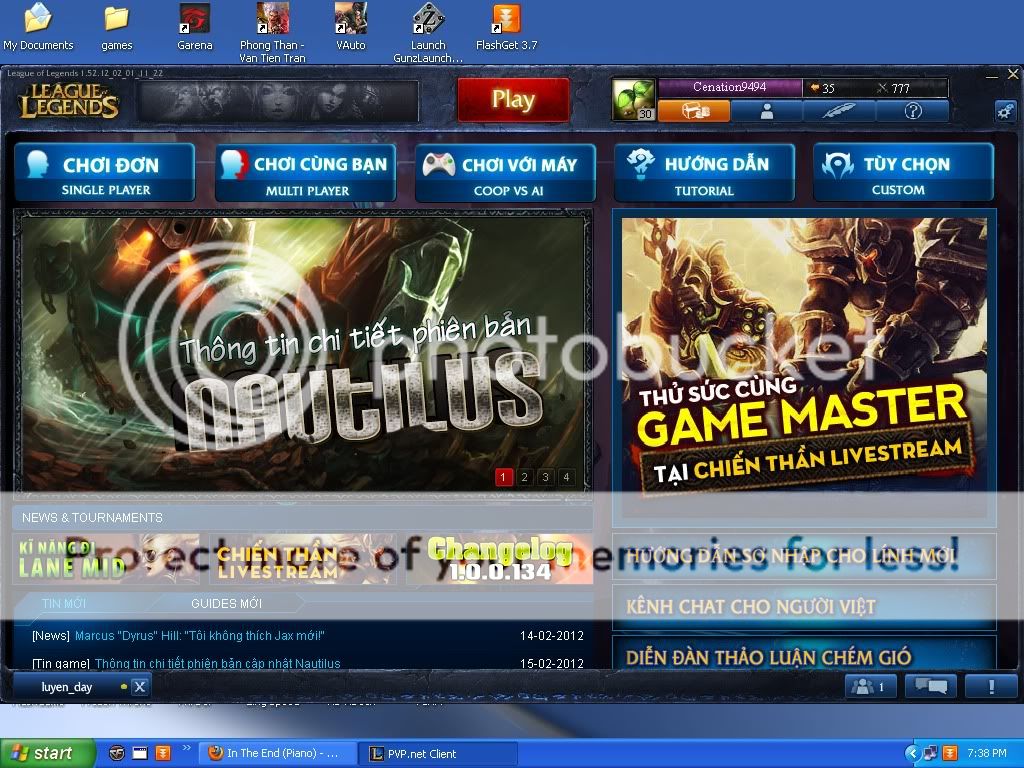Viewport: 1024px width, 768px height.
Task: Open the Kĩ Năng Đi Lane Mid thumbnail
Action: click(106, 559)
